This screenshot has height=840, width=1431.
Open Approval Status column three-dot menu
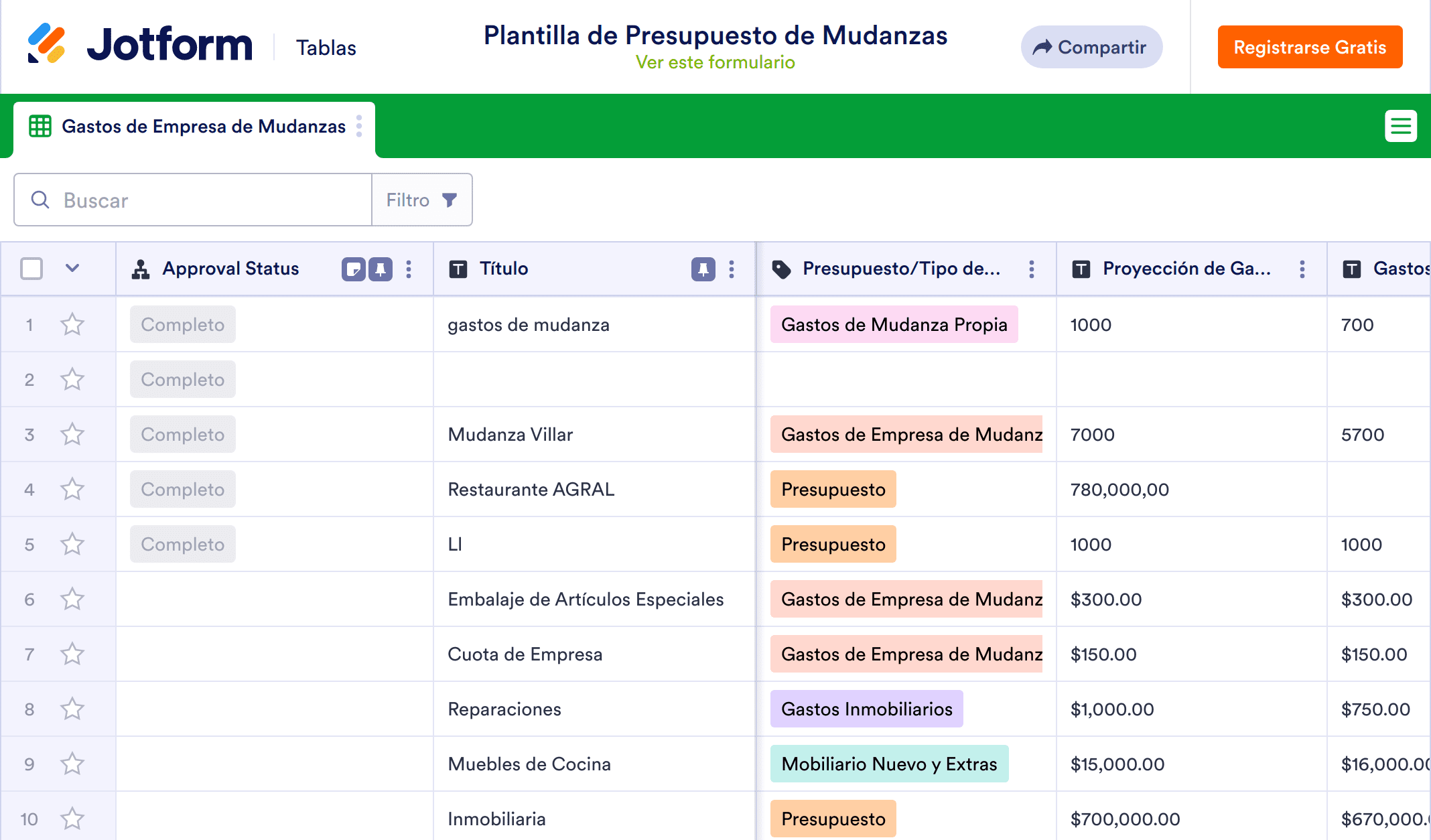pyautogui.click(x=409, y=269)
